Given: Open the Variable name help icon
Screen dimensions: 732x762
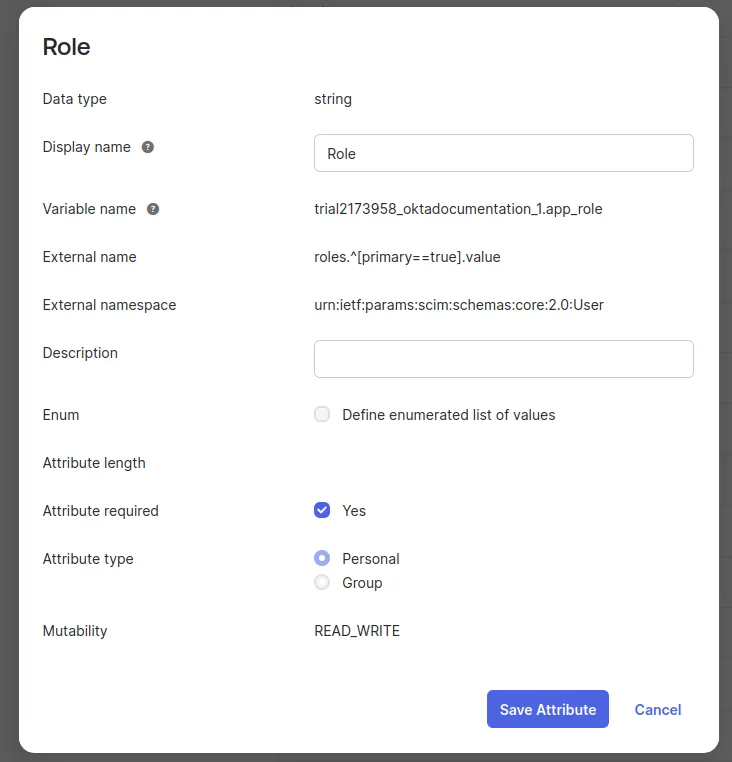Looking at the screenshot, I should tap(153, 209).
